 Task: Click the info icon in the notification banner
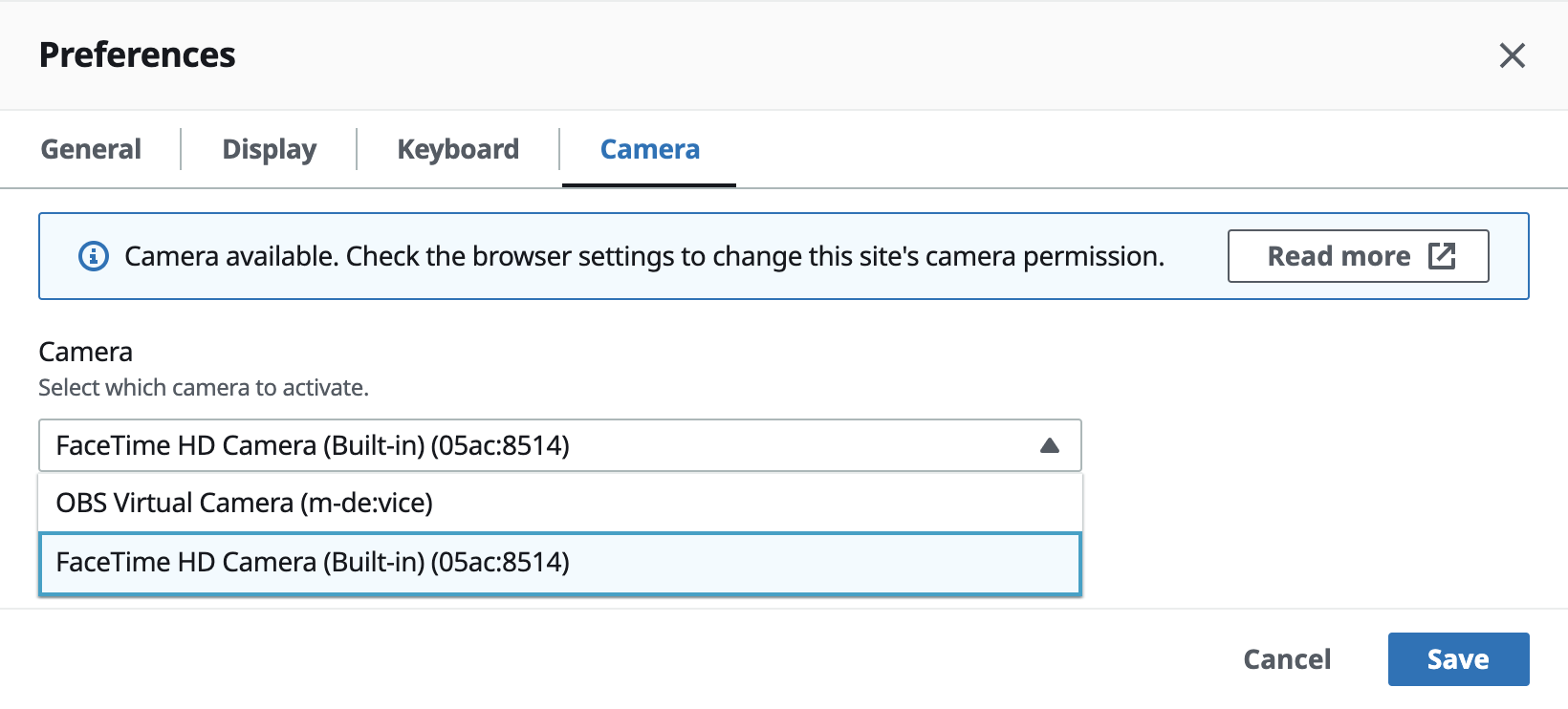[x=93, y=255]
